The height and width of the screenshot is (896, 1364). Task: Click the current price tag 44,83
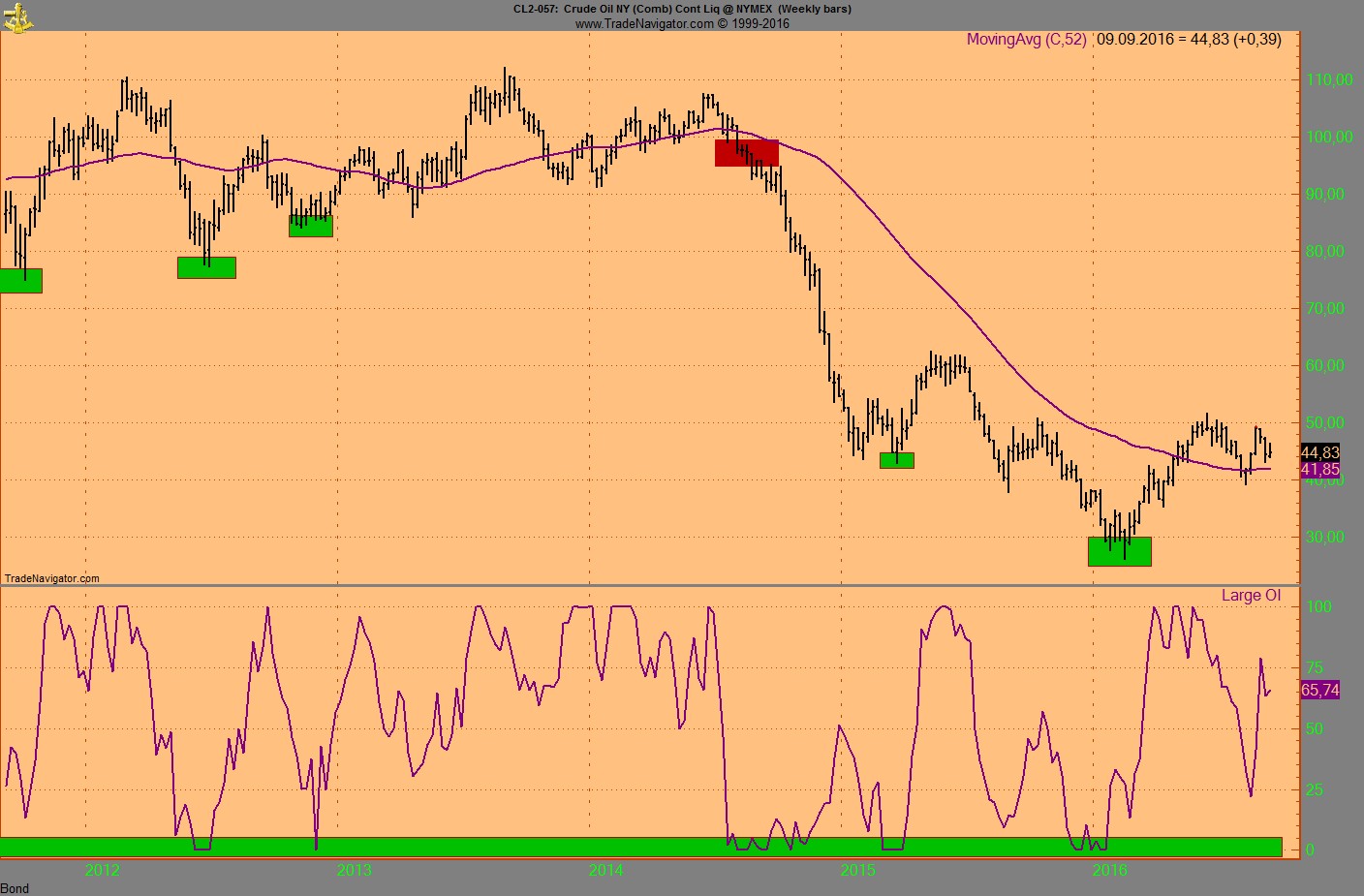[x=1319, y=452]
